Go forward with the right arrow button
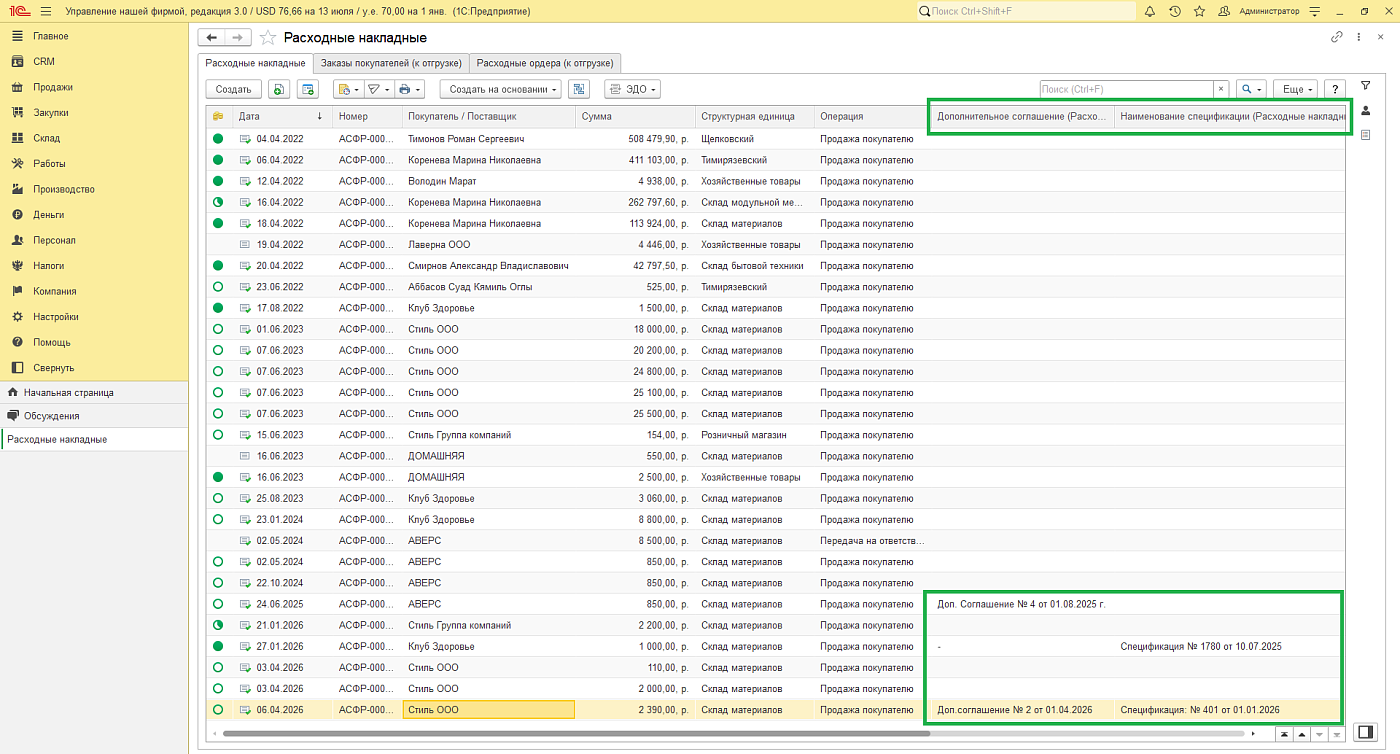Viewport: 1400px width, 754px height. click(237, 37)
